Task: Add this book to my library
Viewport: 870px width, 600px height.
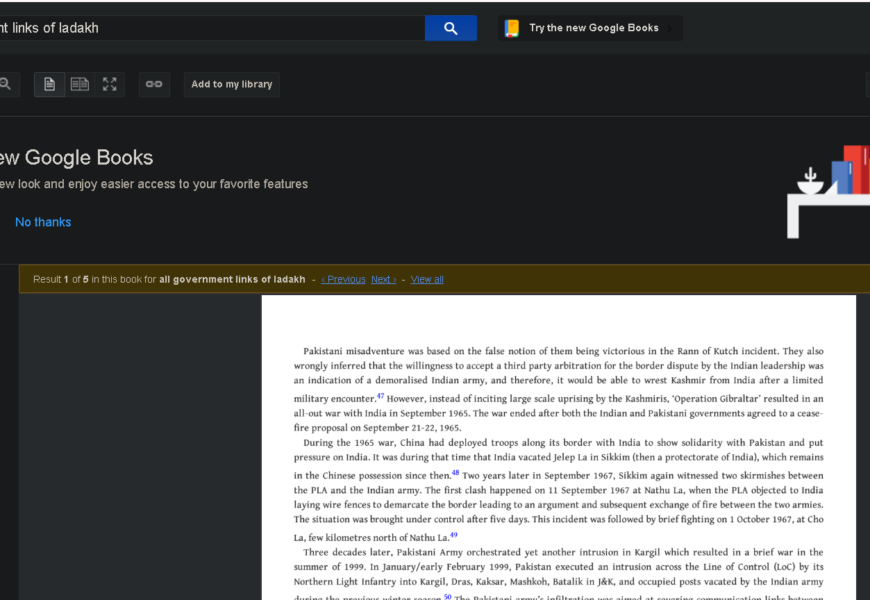Action: [x=231, y=84]
